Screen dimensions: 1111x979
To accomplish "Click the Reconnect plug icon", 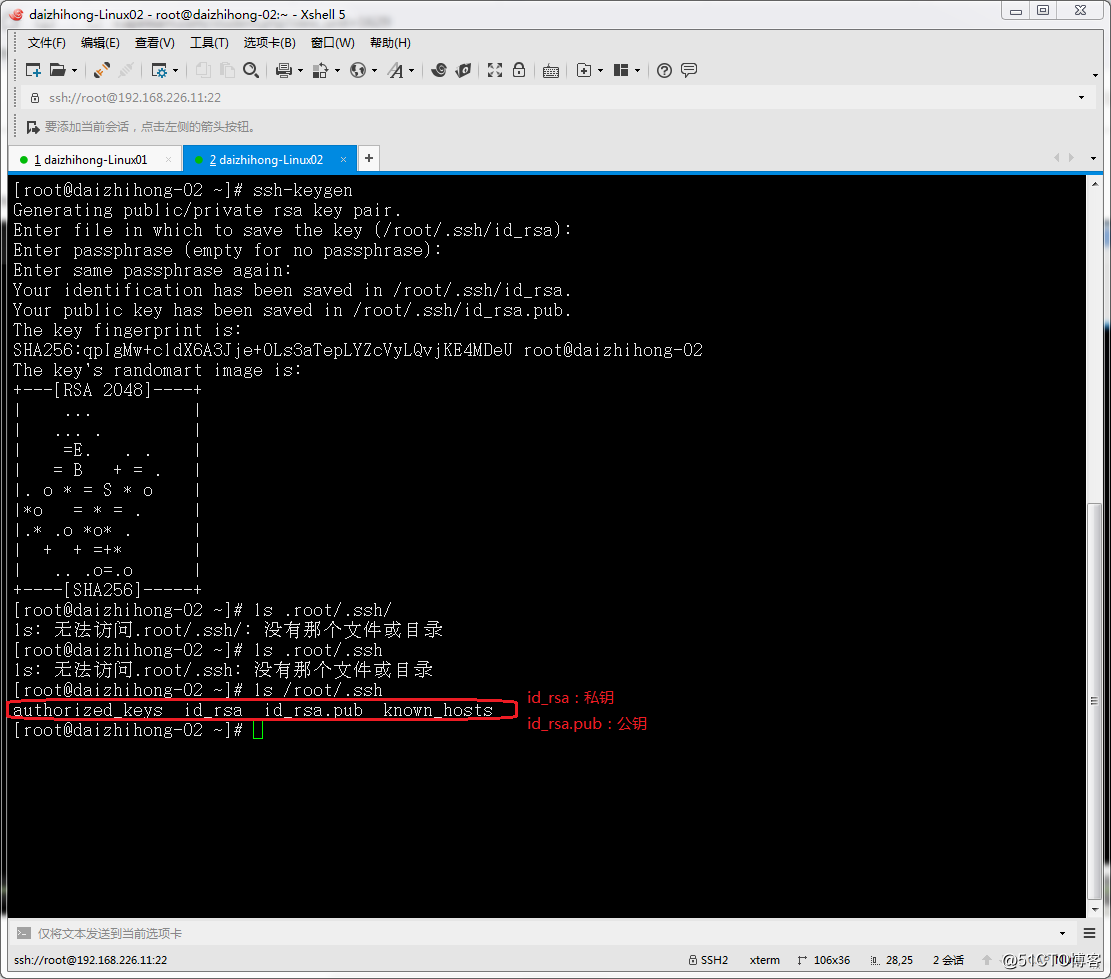I will point(102,70).
